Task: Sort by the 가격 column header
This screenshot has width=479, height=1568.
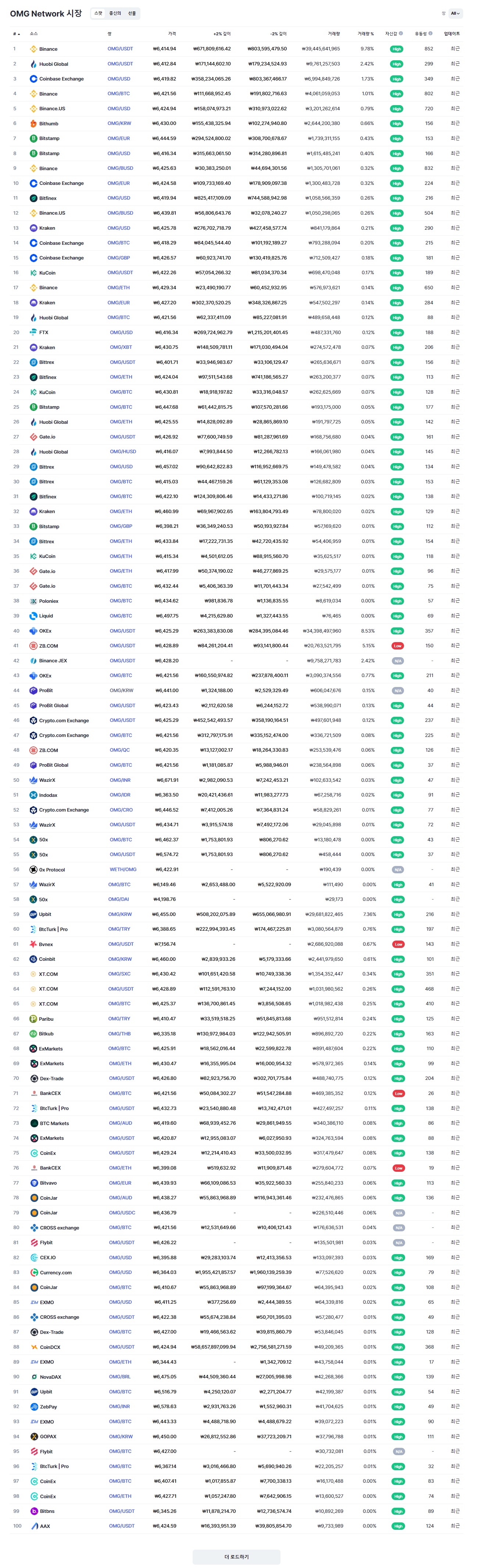Action: pos(172,33)
